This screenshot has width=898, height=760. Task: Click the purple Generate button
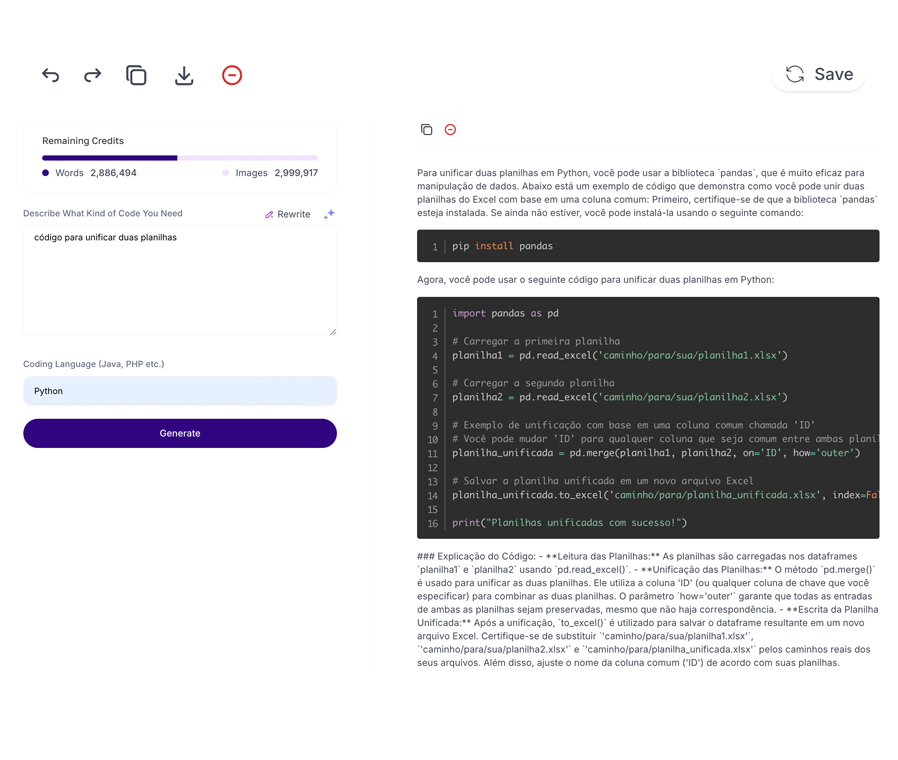(180, 433)
